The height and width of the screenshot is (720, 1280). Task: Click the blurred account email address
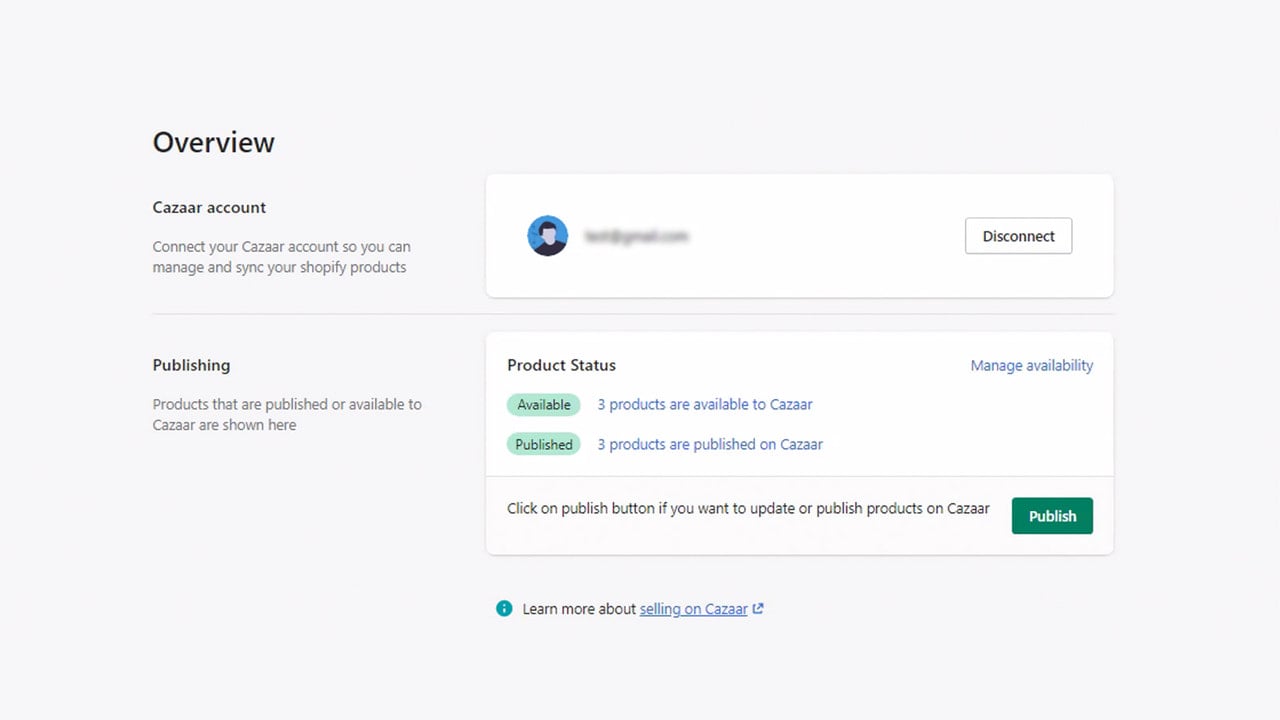coord(637,236)
